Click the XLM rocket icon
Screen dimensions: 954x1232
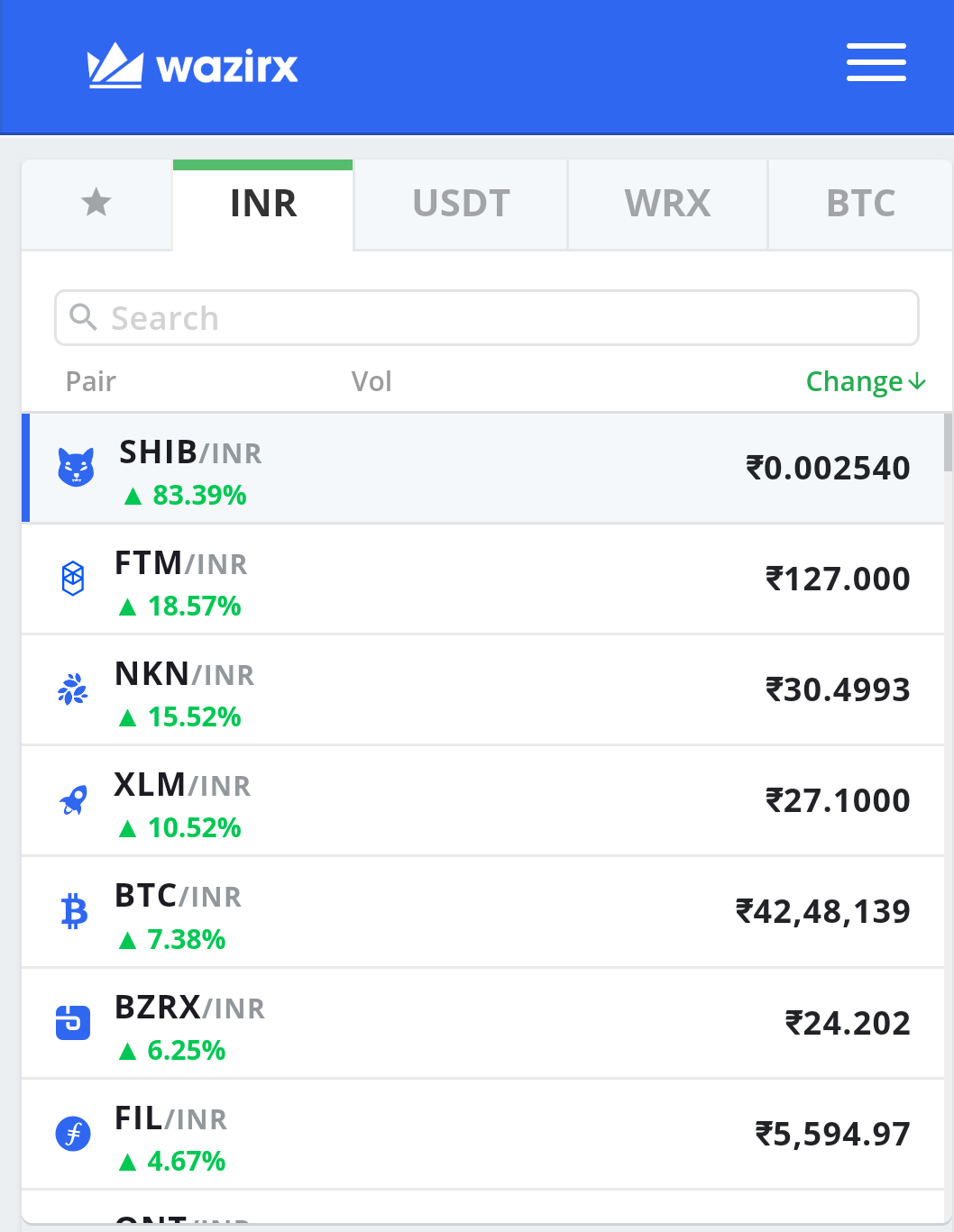73,799
